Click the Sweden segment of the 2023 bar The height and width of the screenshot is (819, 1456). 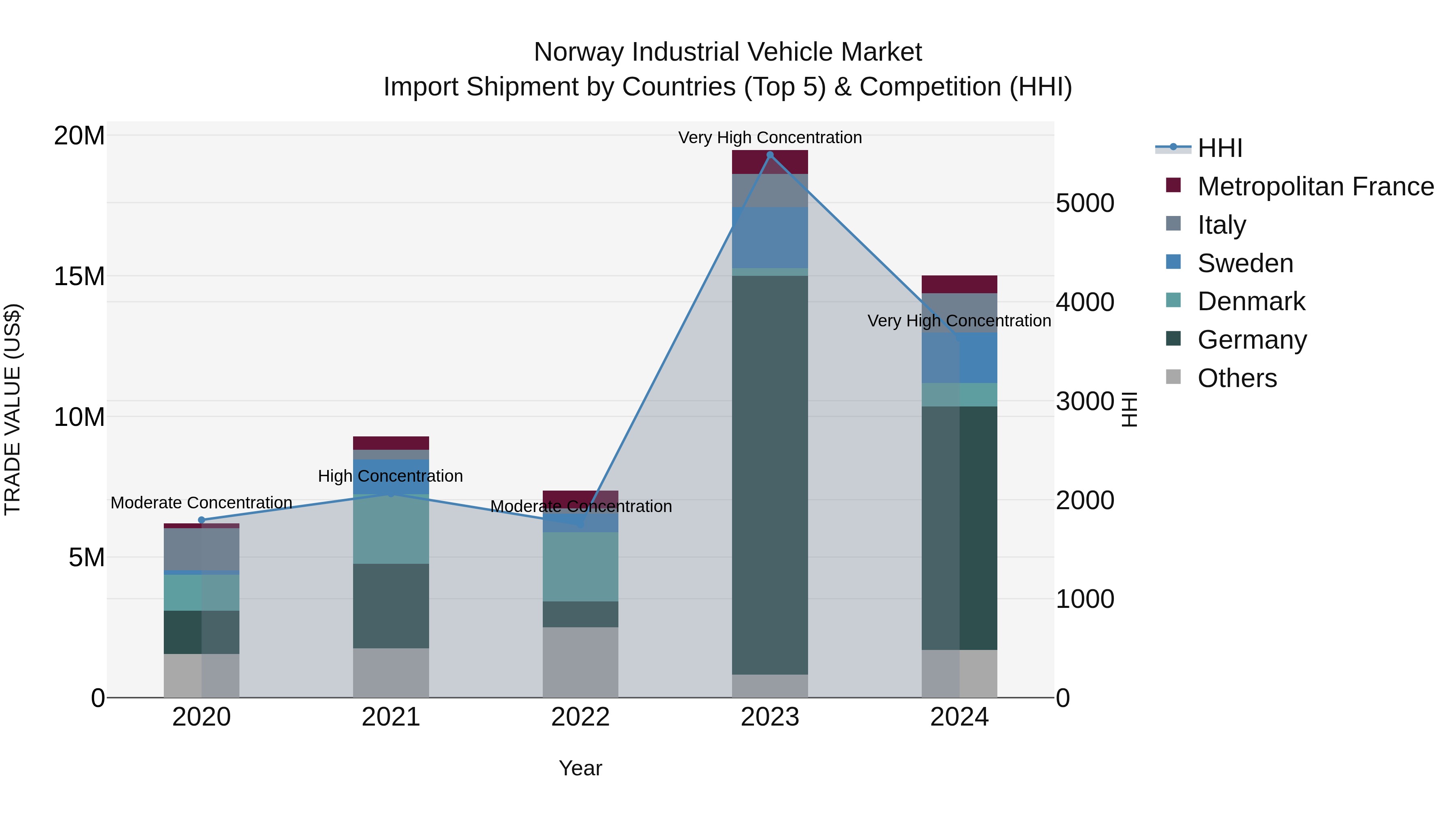pyautogui.click(x=770, y=238)
